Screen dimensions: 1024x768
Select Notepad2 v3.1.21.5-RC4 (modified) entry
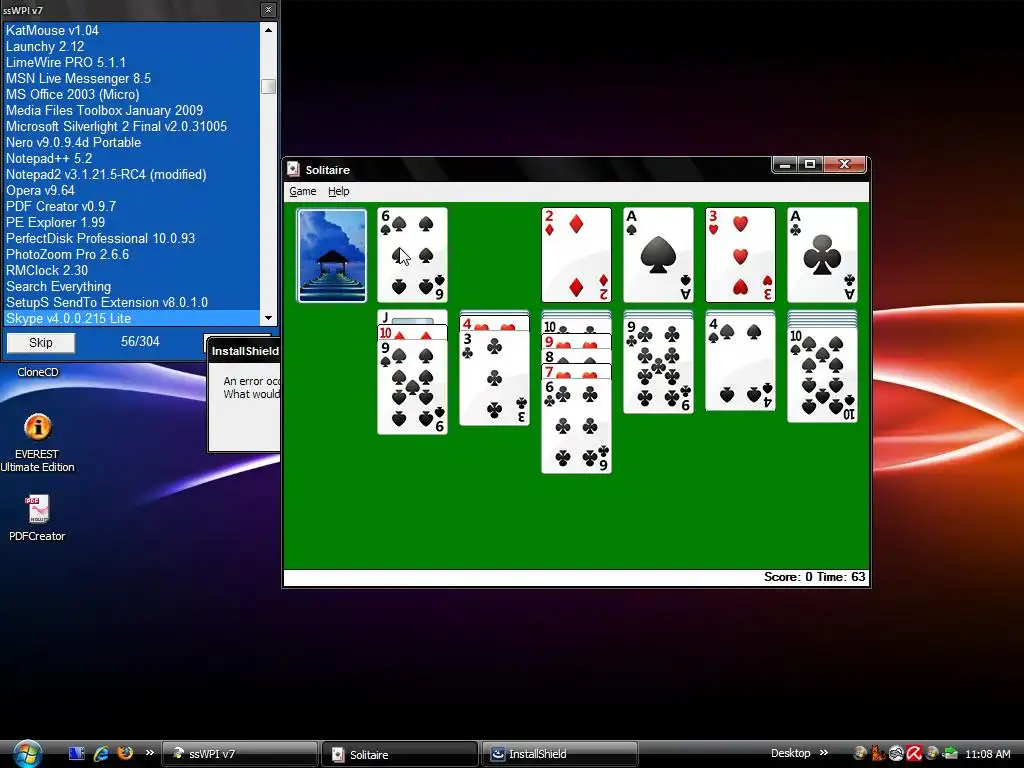click(132, 174)
